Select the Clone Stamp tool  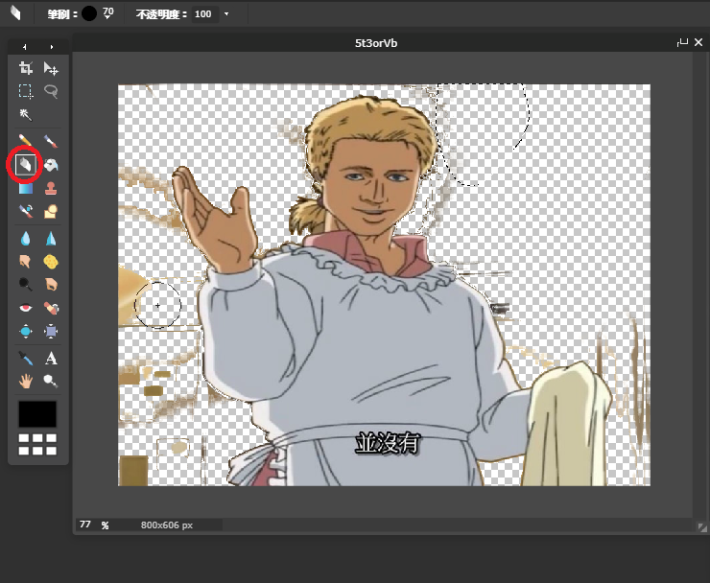(51, 188)
